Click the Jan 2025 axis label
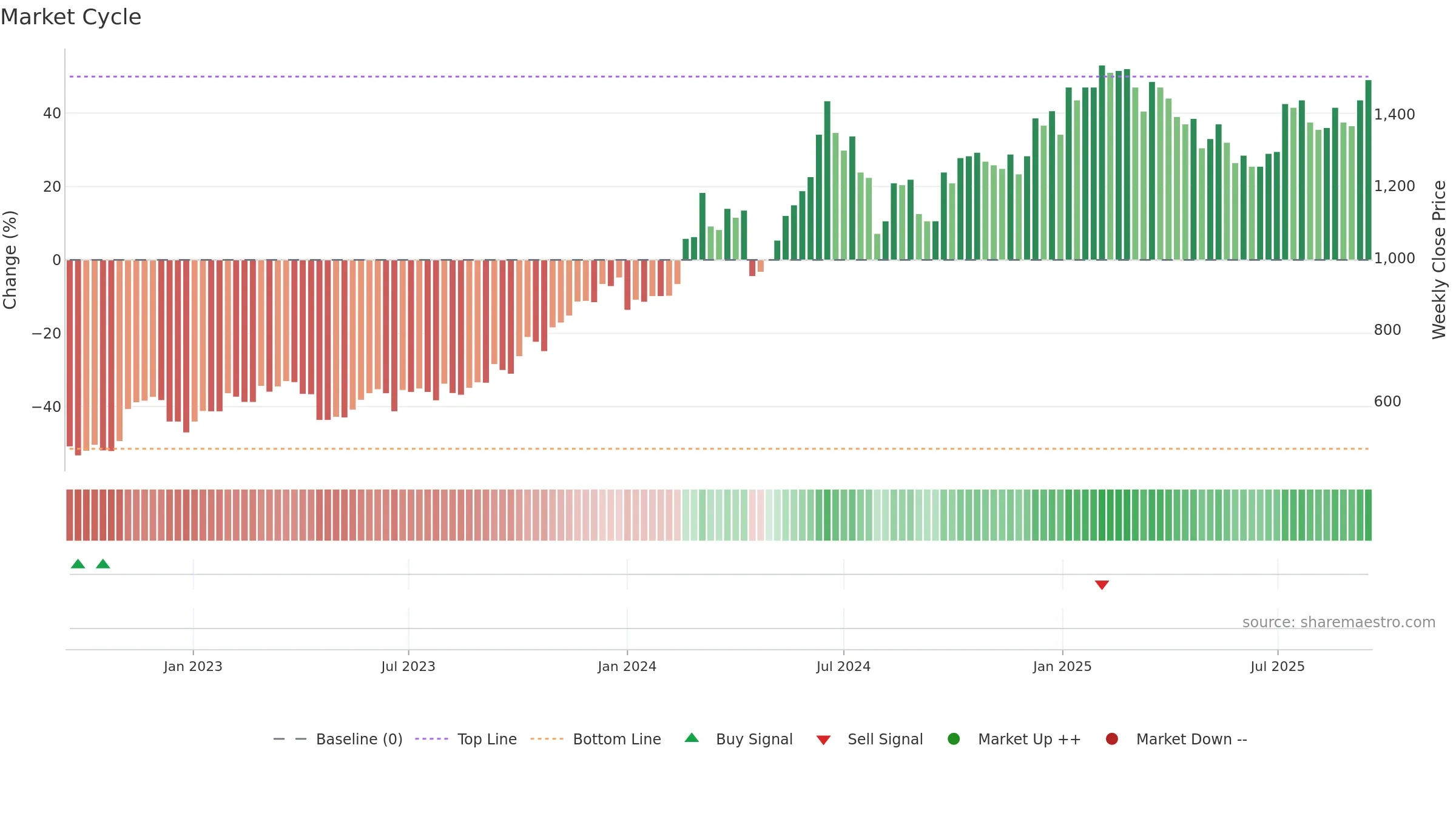This screenshot has width=1456, height=819. 1062,667
